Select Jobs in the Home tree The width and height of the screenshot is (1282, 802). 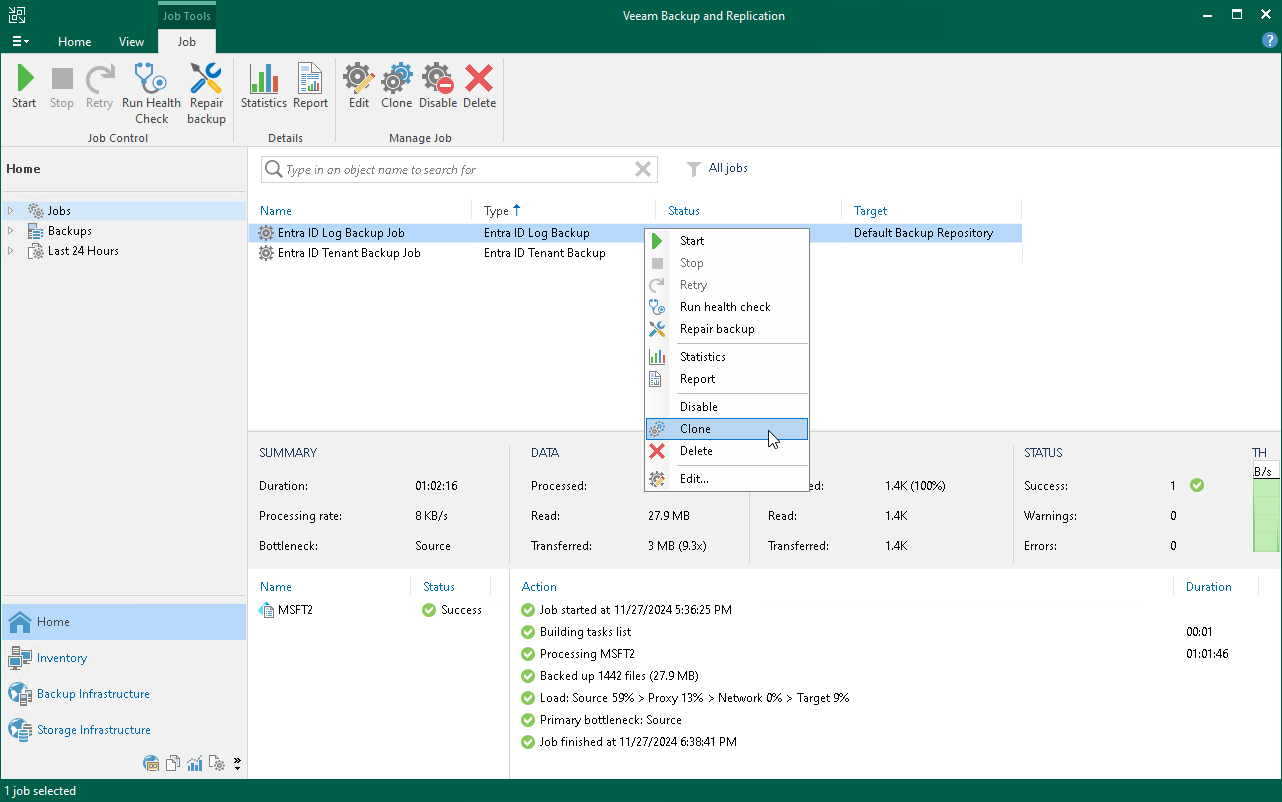(x=59, y=211)
